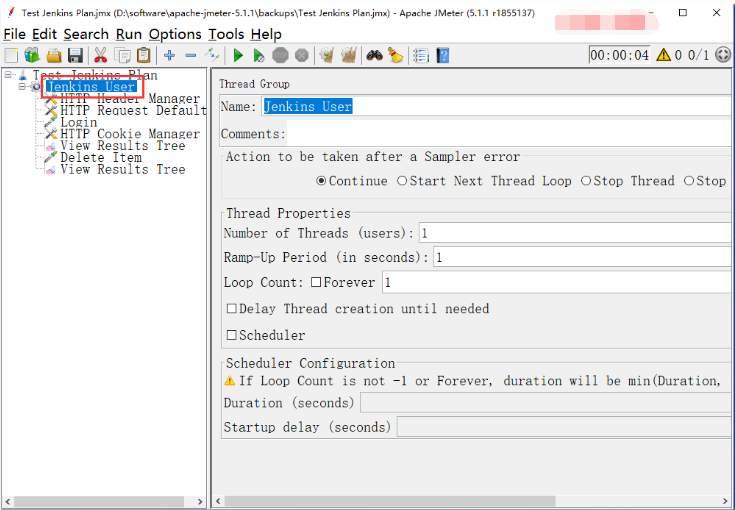Click the Name field containing Jenkins User
Viewport: 735px width, 510px height.
(496, 106)
